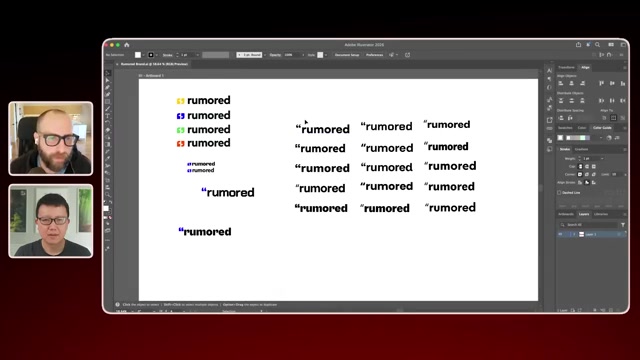Choose Round Cap in Stroke panel
The width and height of the screenshot is (640, 360).
(x=587, y=167)
